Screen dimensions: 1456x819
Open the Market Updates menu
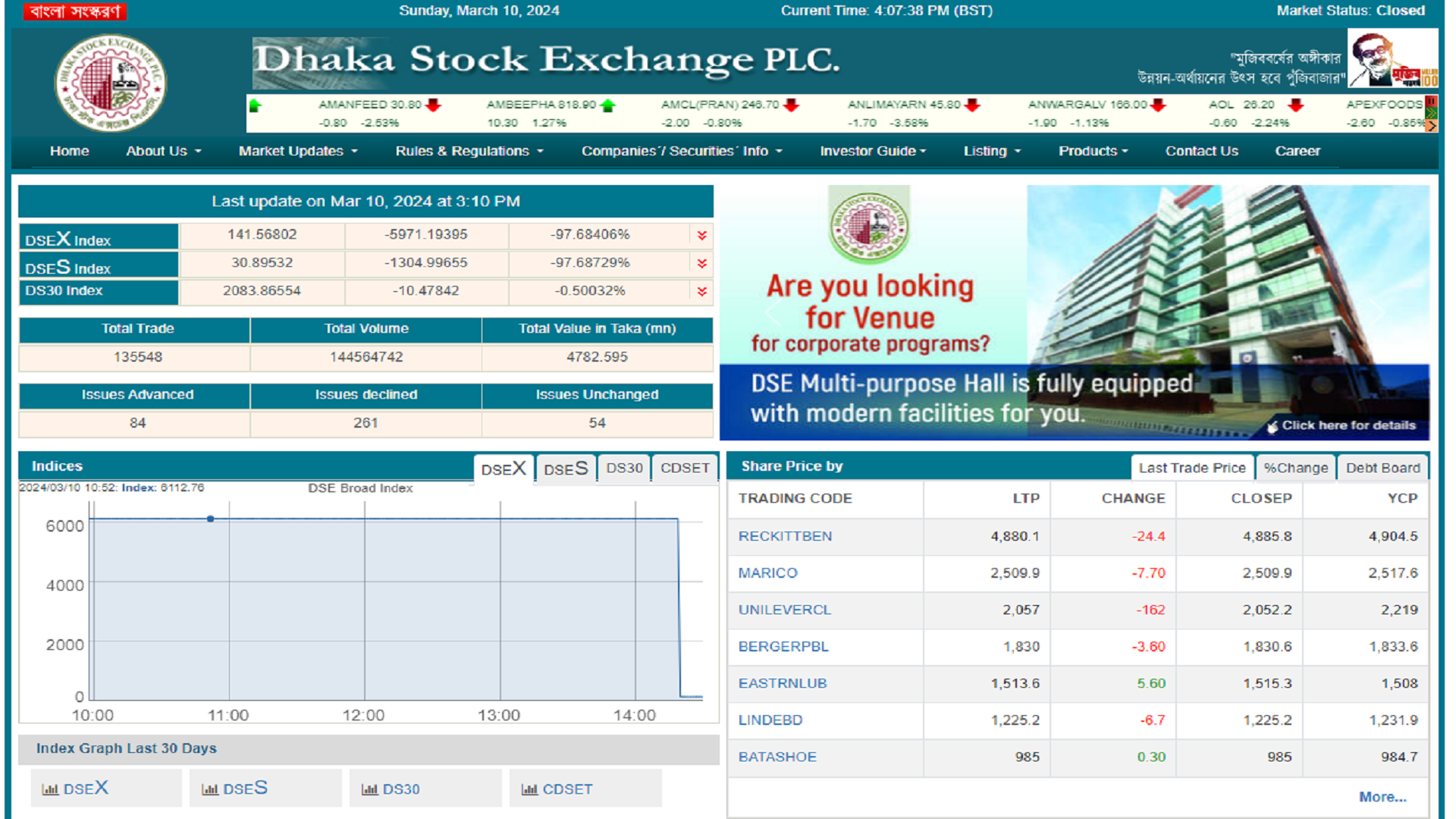[297, 151]
